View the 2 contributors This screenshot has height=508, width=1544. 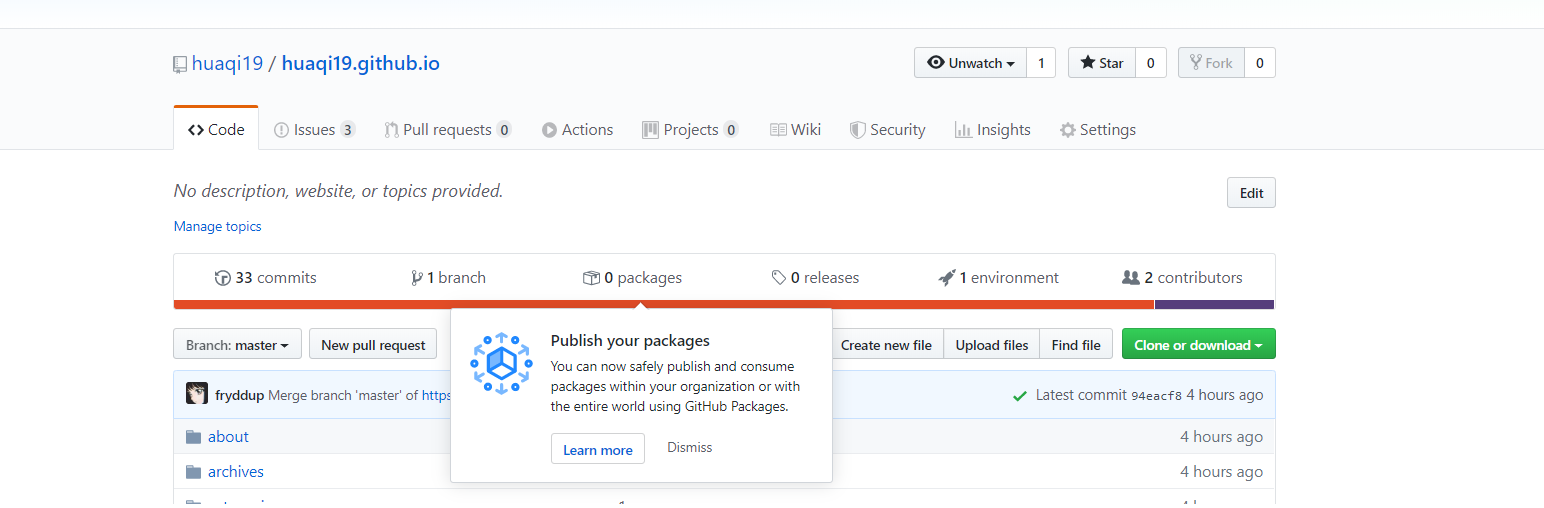(1183, 278)
